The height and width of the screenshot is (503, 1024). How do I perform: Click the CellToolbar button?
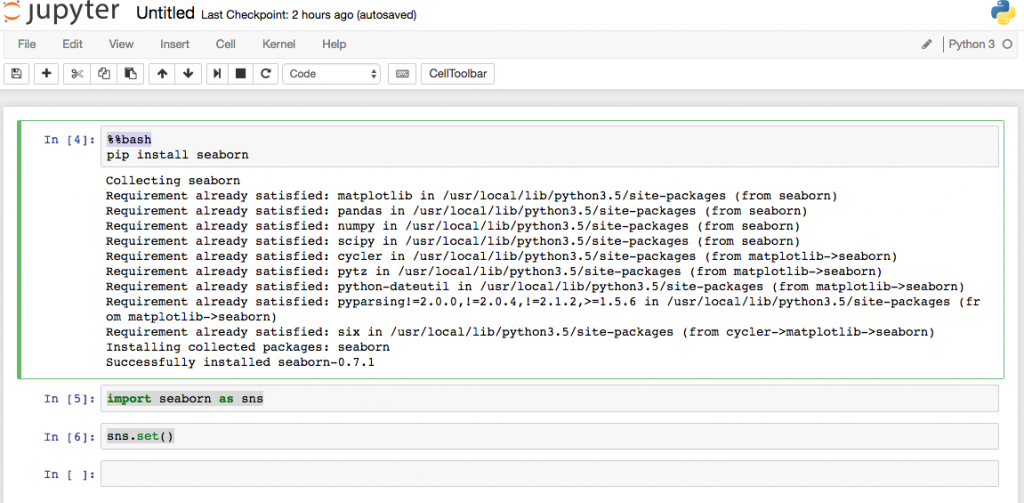(458, 74)
